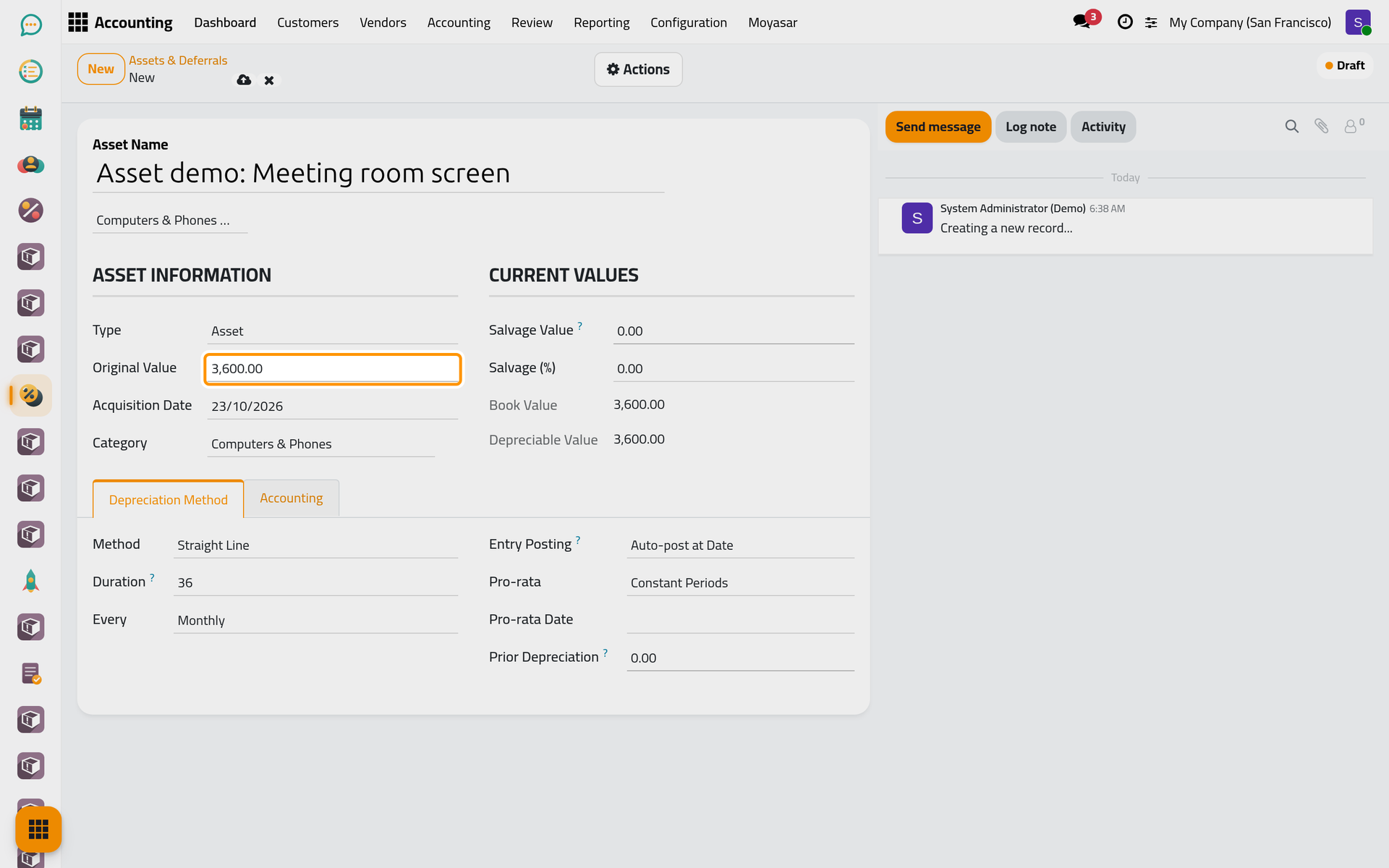Viewport: 1389px width, 868px height.
Task: Click the user avatar in top bar
Action: click(x=1358, y=22)
